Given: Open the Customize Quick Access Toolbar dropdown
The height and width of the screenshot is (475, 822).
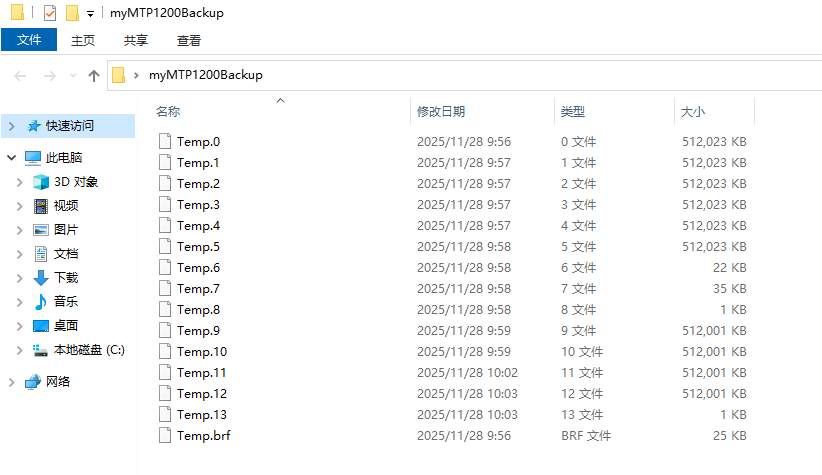Looking at the screenshot, I should coord(90,14).
